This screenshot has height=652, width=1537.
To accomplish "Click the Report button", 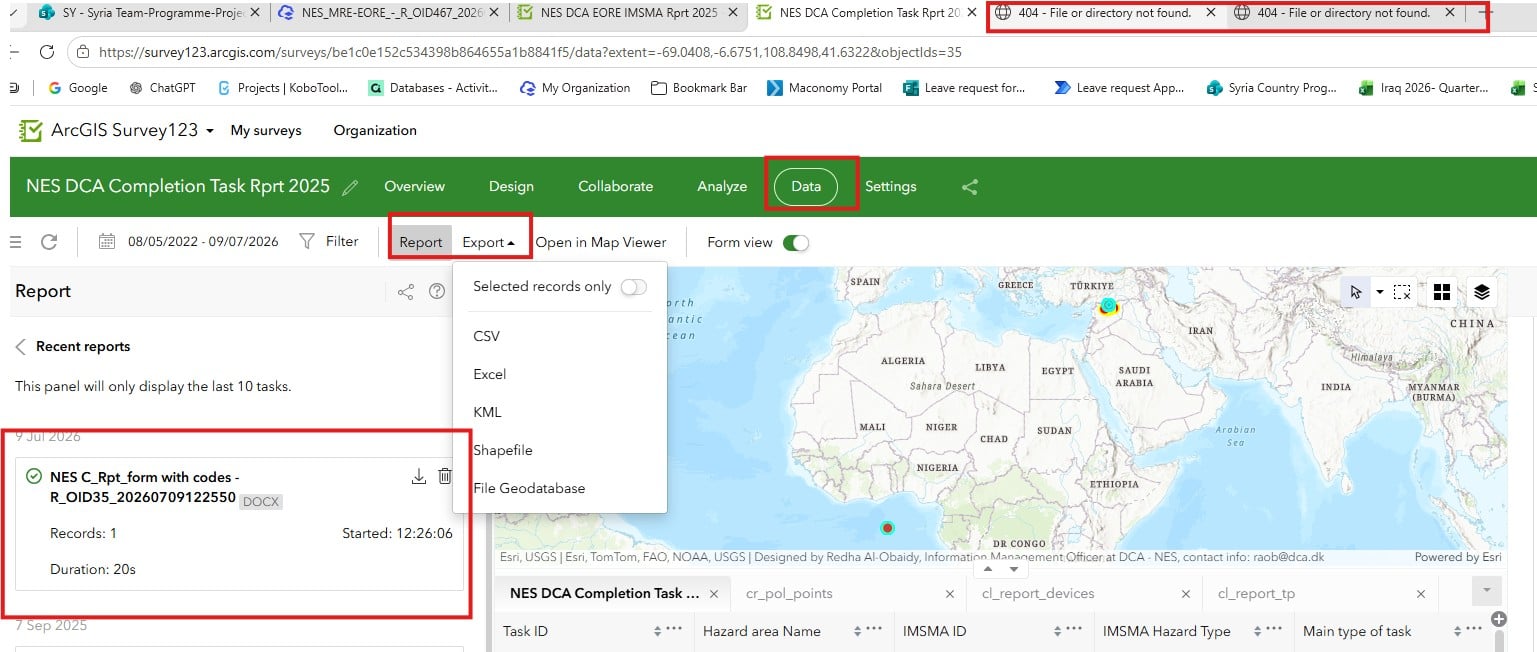I will [420, 242].
